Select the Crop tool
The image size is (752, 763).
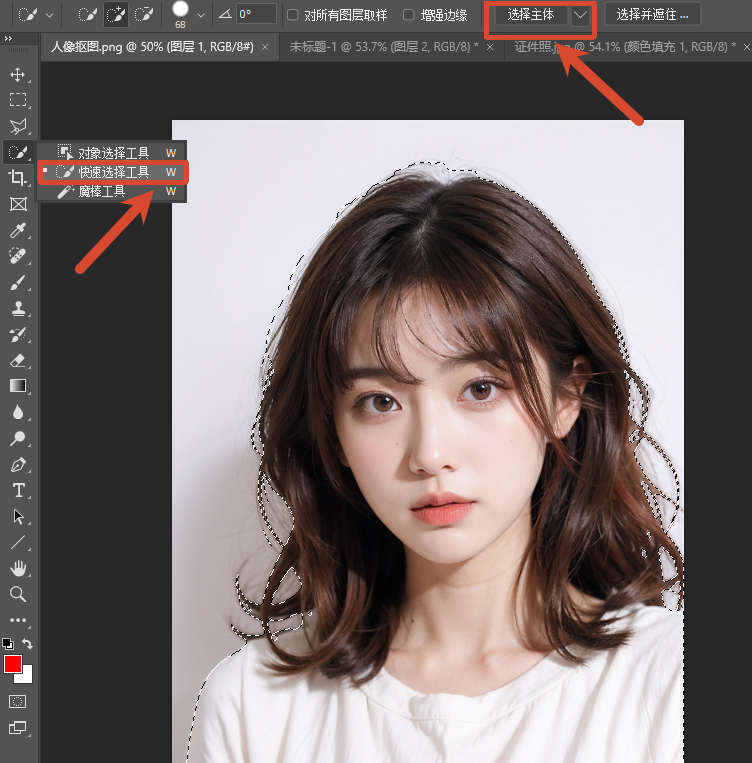point(18,178)
